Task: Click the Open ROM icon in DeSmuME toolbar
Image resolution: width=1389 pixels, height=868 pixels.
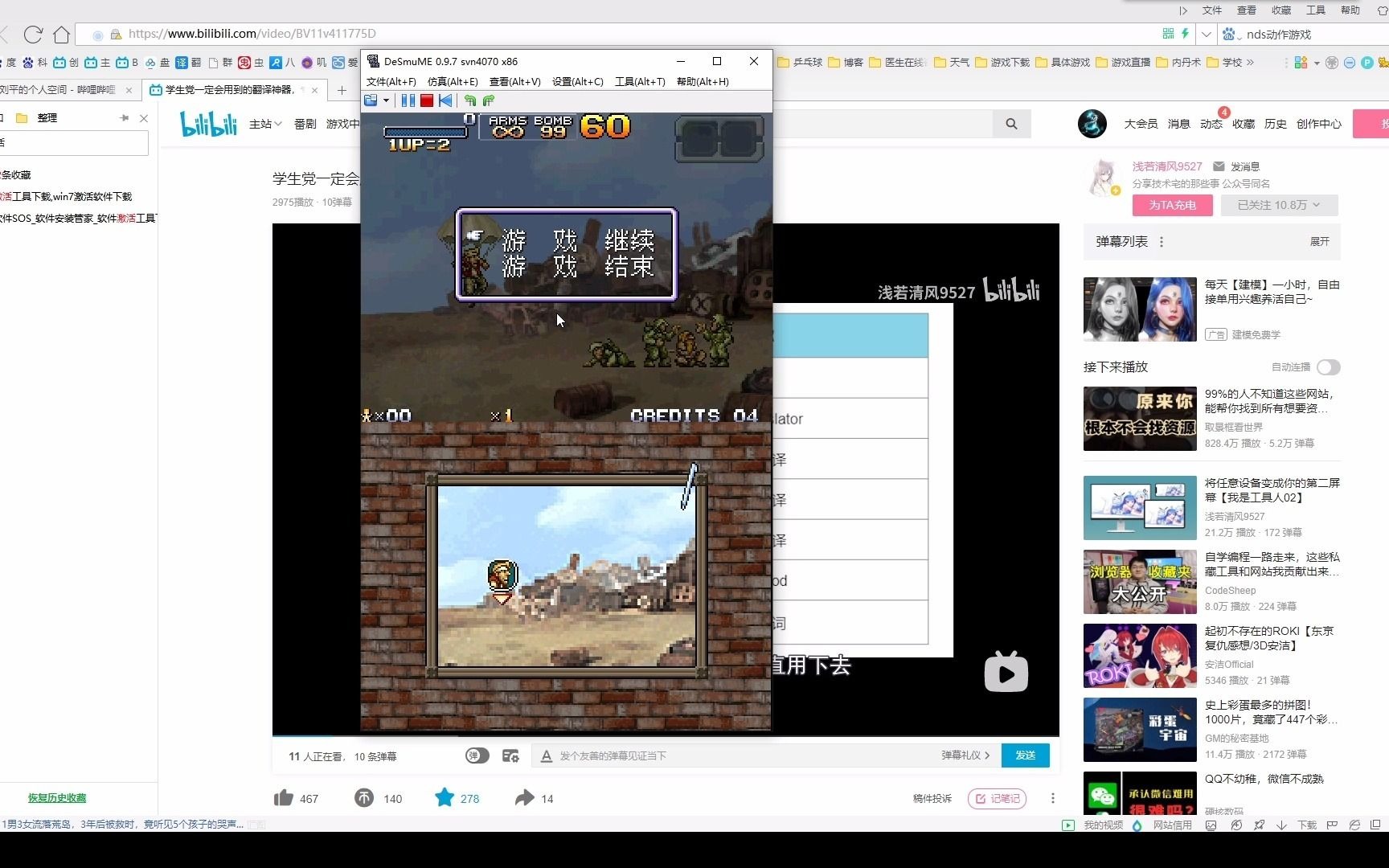Action: tap(371, 100)
